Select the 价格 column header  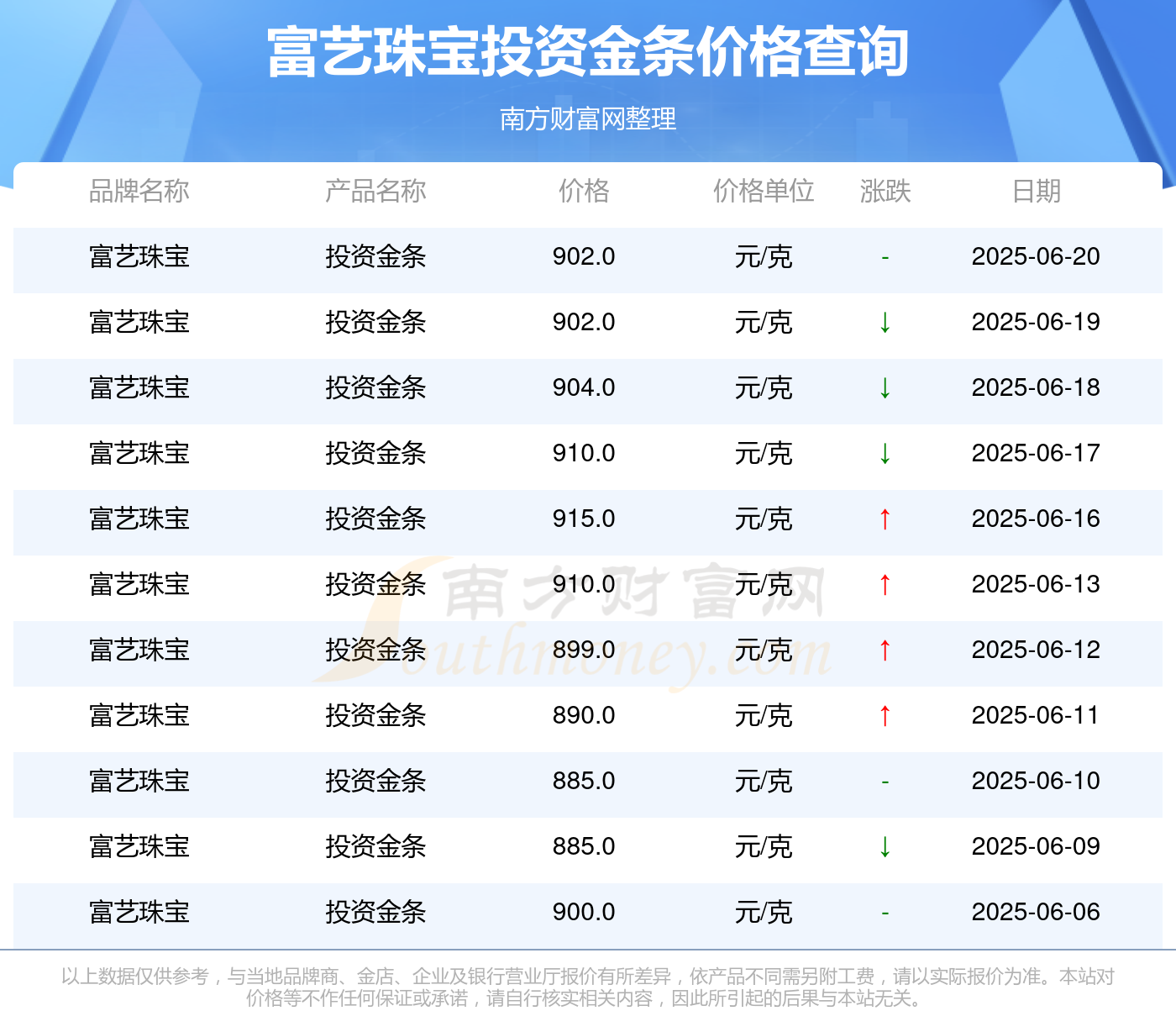click(x=584, y=191)
